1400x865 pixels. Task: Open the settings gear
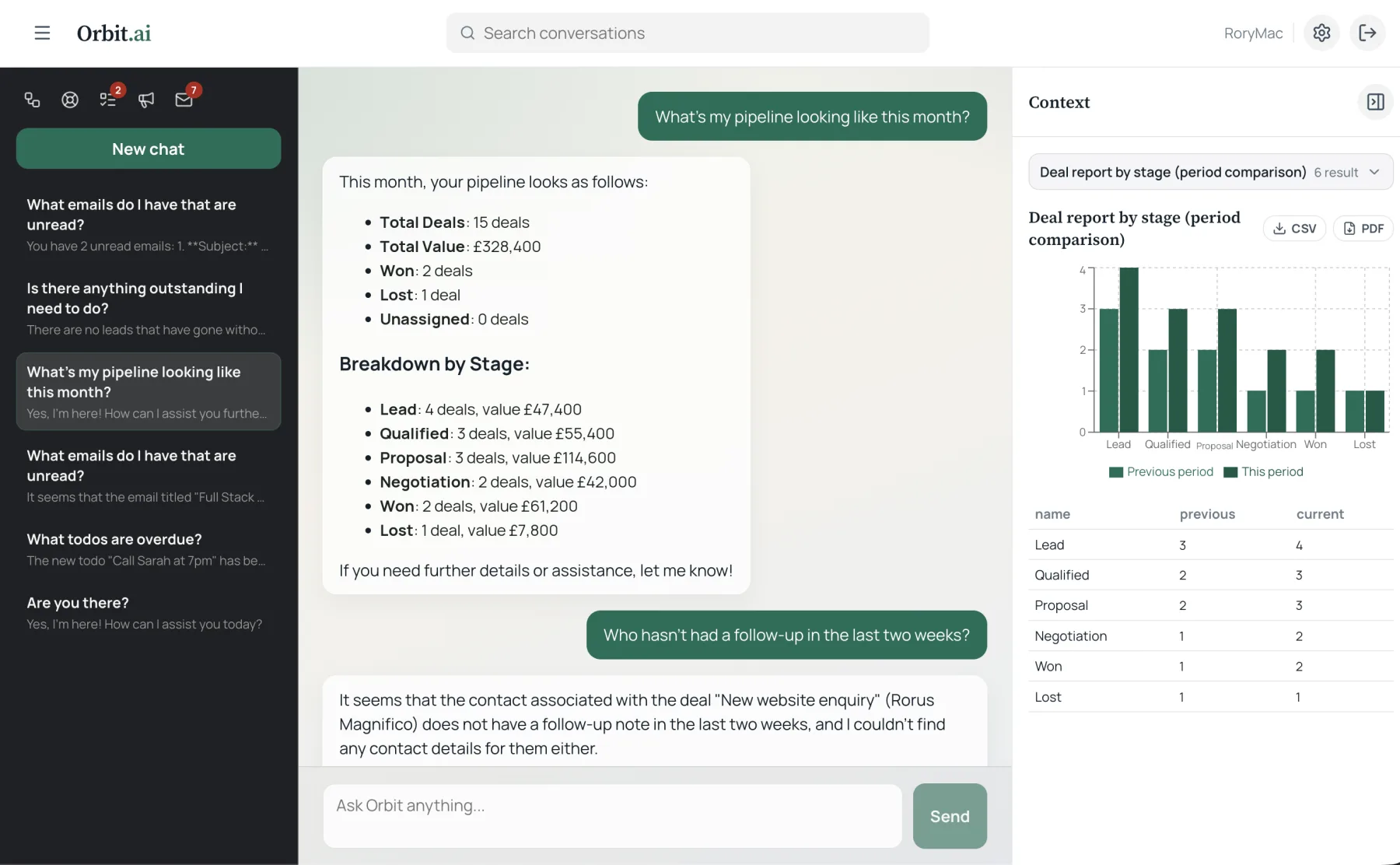pyautogui.click(x=1321, y=33)
